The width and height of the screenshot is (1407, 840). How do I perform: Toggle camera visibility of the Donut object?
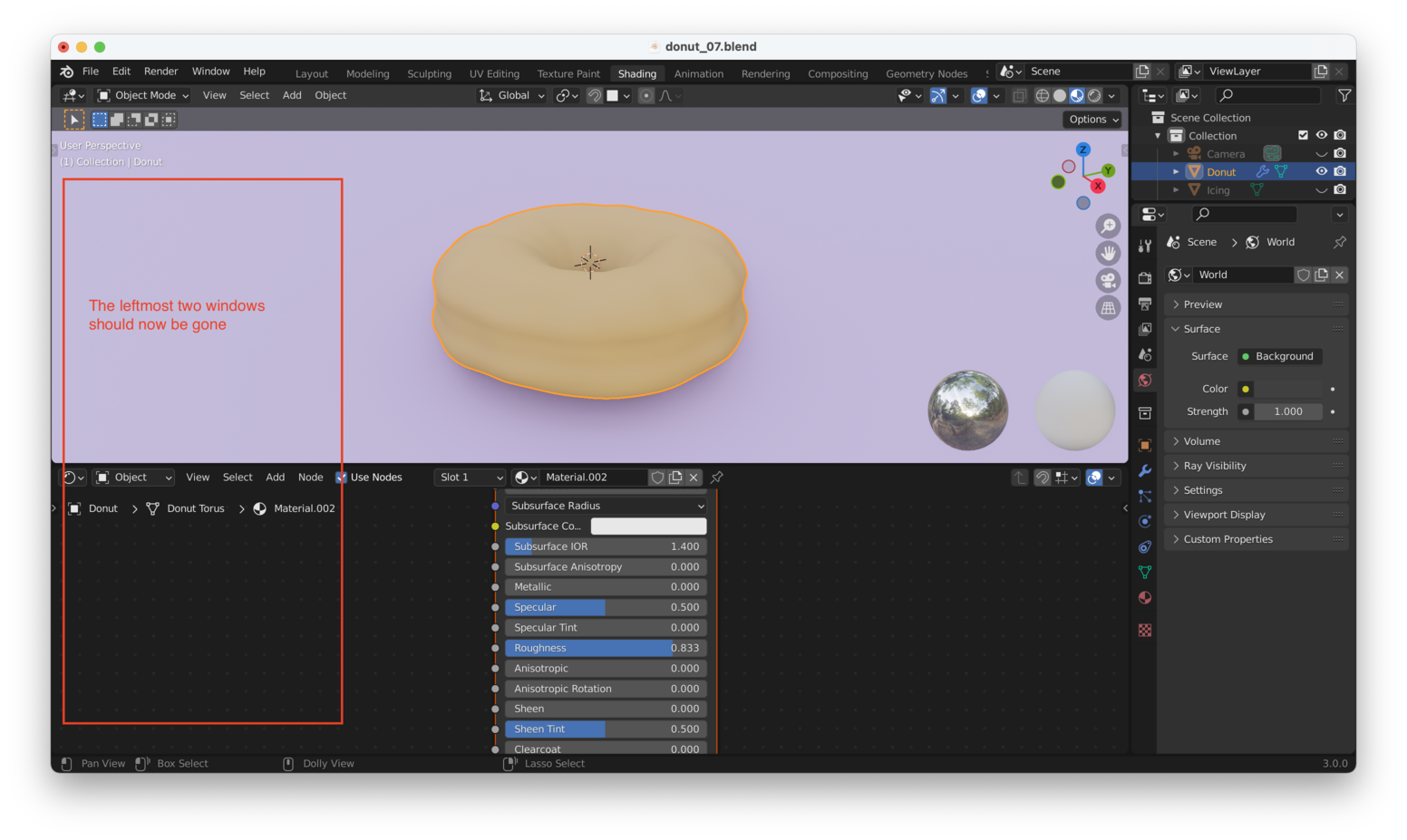point(1341,171)
